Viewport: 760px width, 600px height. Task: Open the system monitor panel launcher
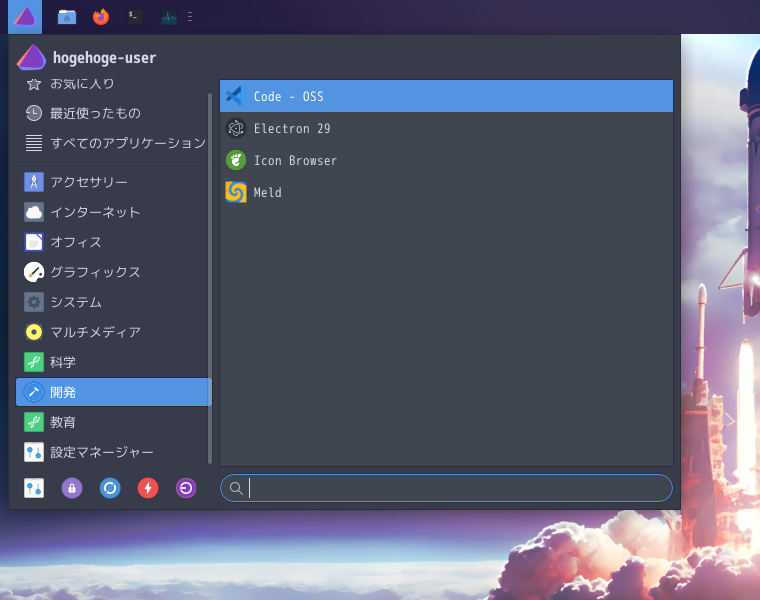pyautogui.click(x=169, y=17)
